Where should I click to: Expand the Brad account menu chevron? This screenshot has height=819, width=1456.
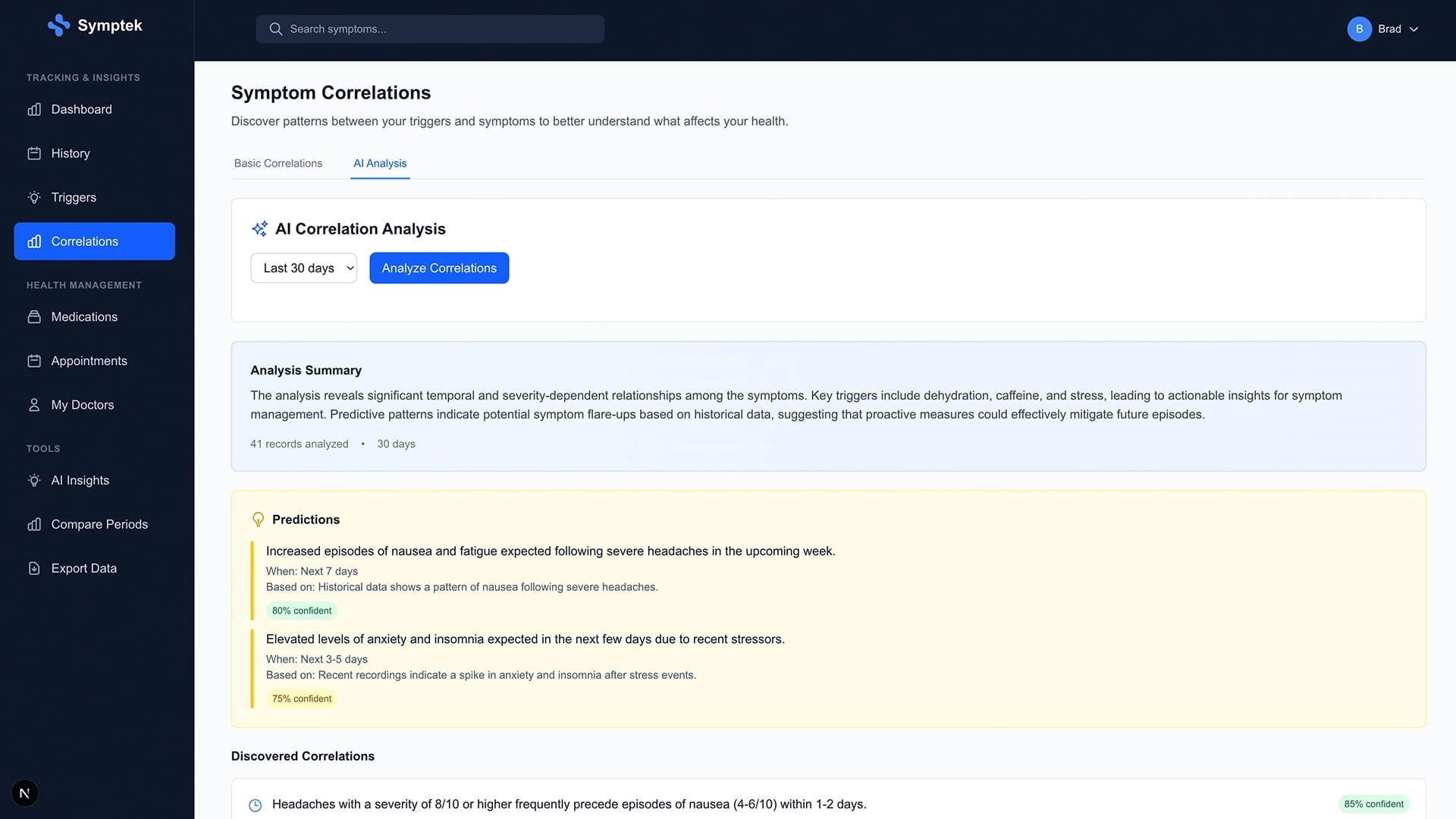click(x=1414, y=30)
